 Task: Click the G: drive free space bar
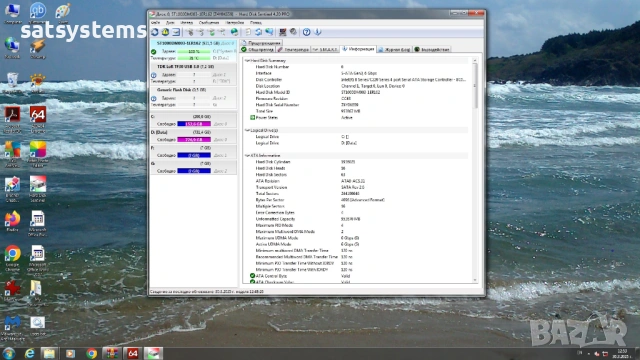[194, 171]
